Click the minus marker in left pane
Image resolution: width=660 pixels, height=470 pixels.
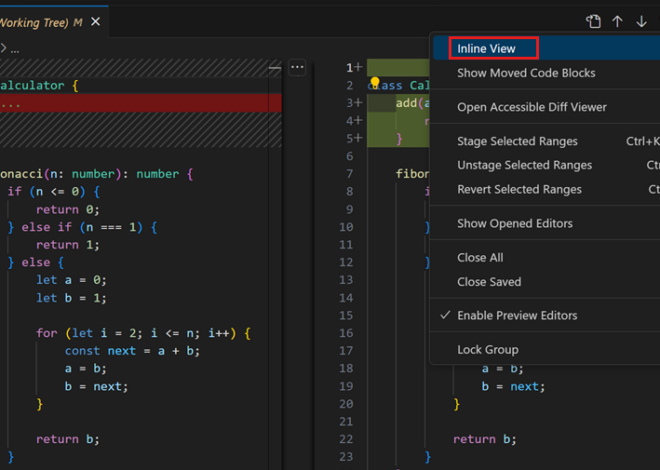coord(275,67)
